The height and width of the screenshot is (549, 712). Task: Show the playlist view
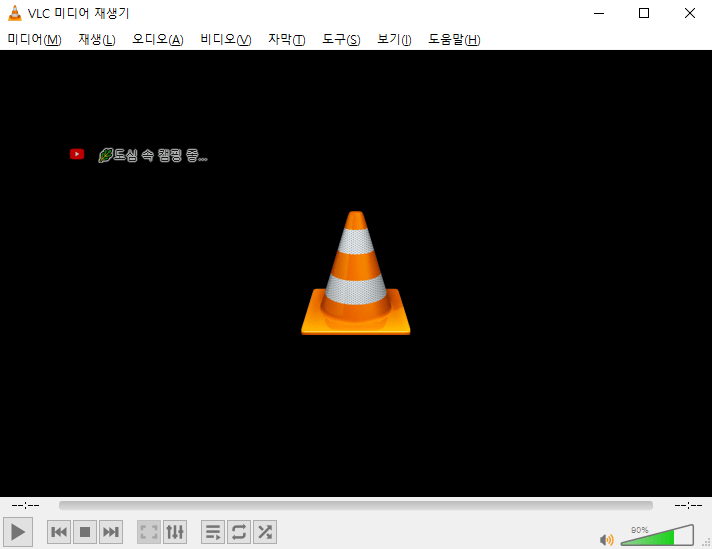(x=213, y=532)
